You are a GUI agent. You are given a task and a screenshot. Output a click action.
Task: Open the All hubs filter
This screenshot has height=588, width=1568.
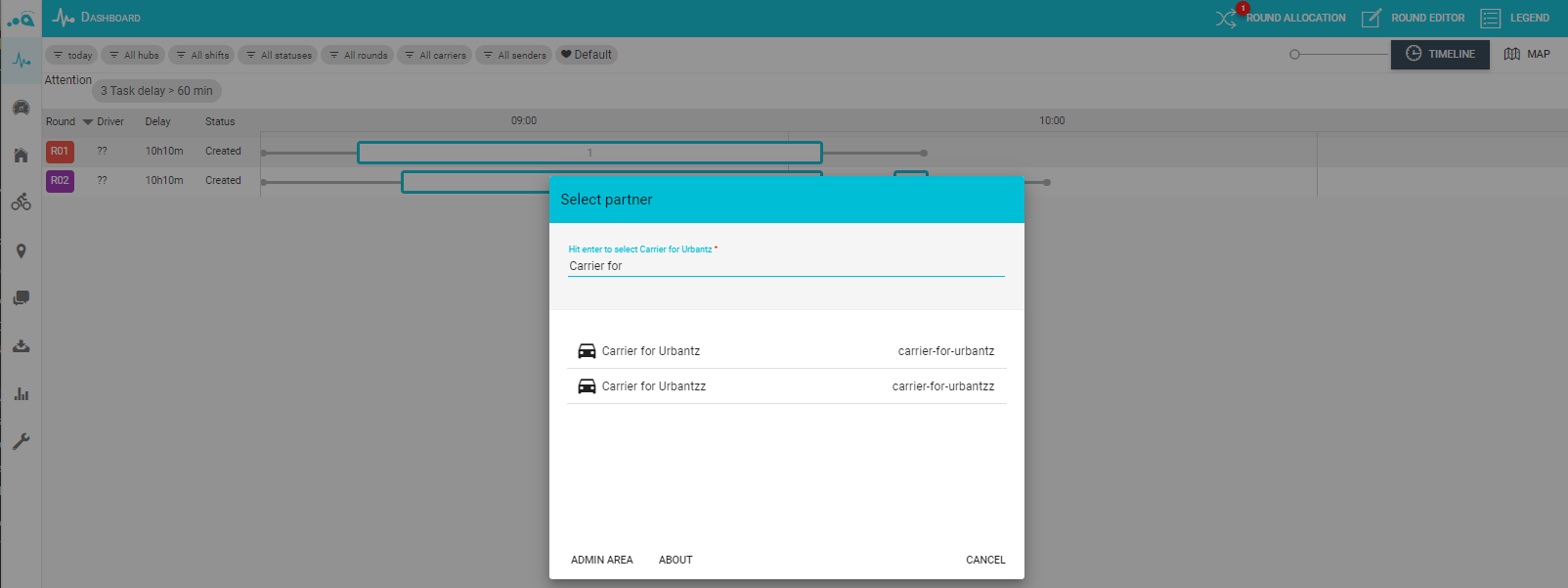coord(134,55)
